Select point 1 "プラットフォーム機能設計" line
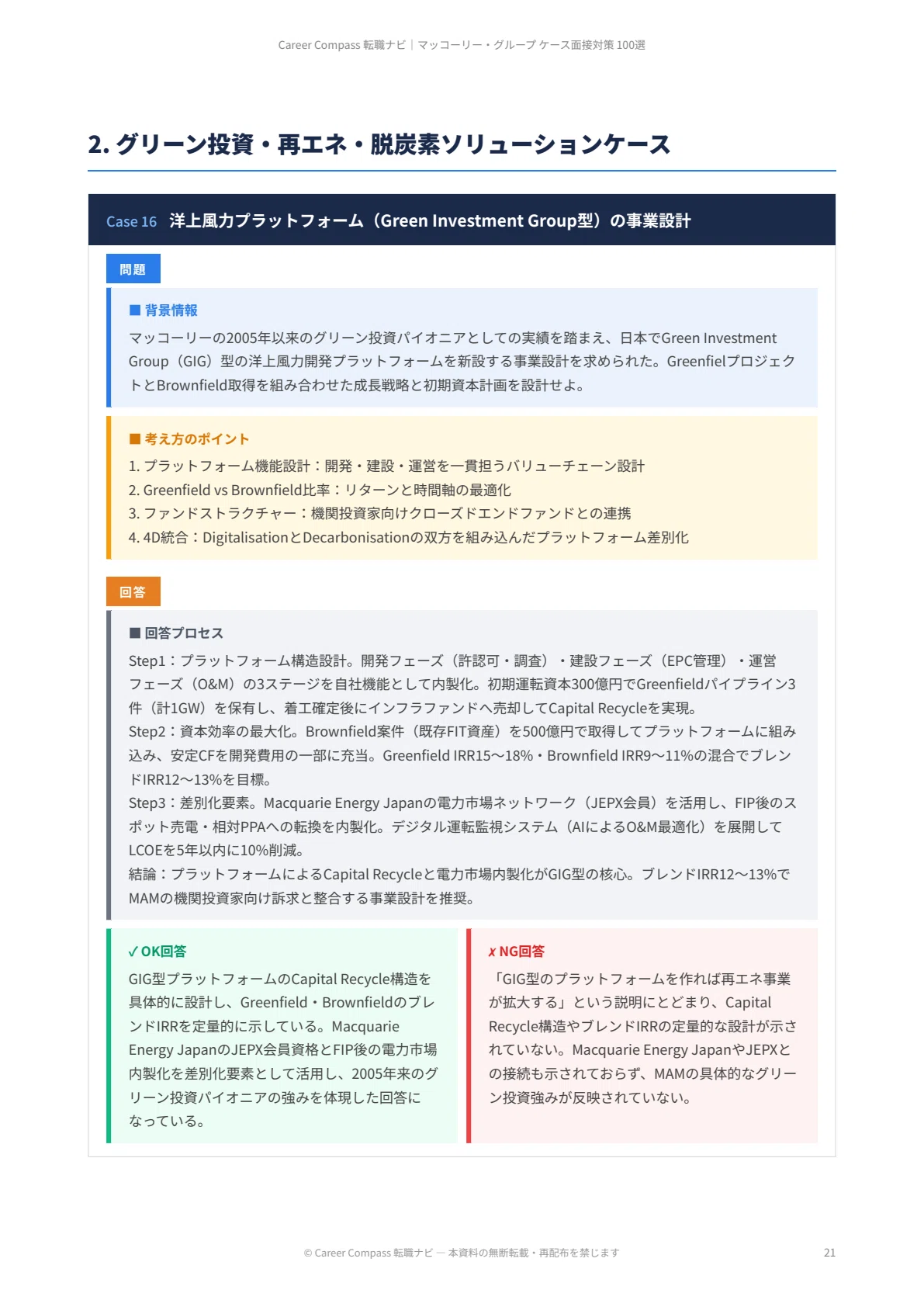The width and height of the screenshot is (924, 1307). coord(386,466)
